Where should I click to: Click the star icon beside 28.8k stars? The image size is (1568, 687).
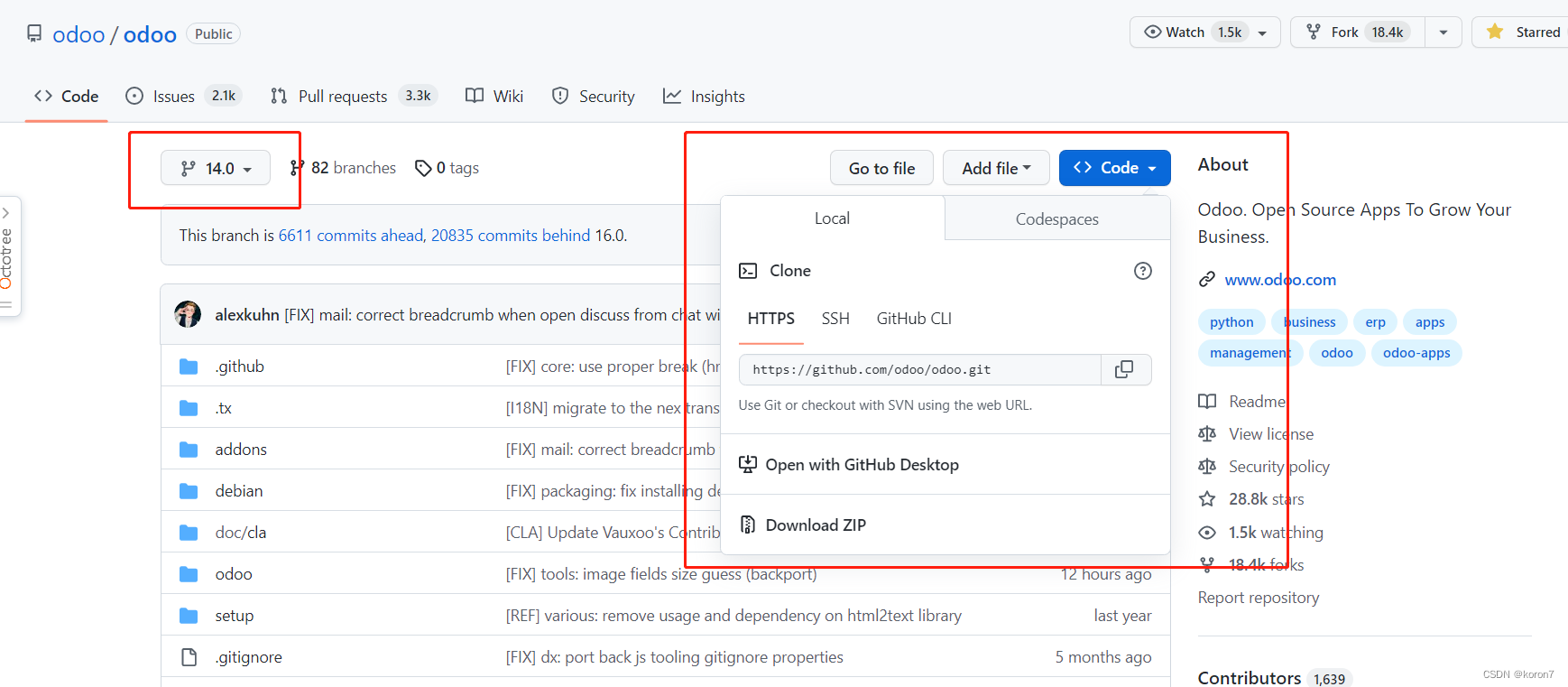pos(1207,499)
